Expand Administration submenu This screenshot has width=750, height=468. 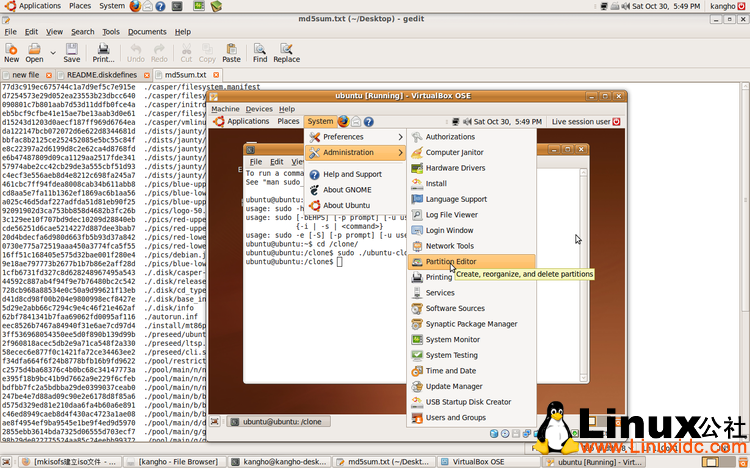[355, 153]
